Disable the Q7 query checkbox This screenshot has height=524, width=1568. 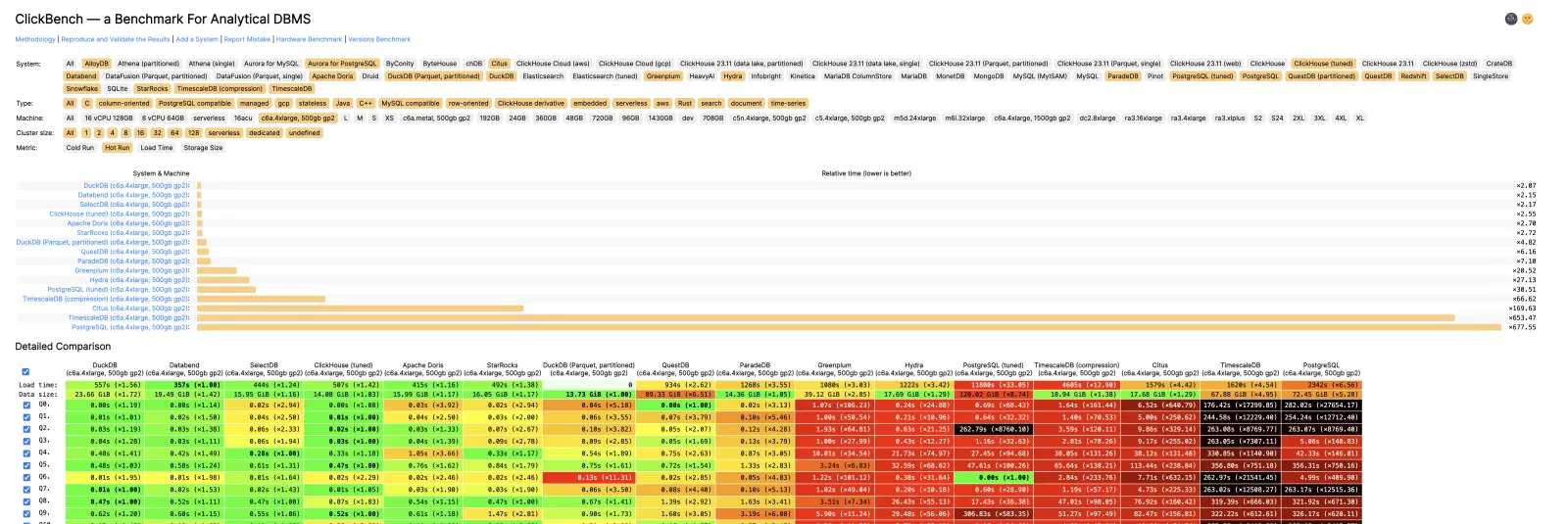pyautogui.click(x=26, y=490)
